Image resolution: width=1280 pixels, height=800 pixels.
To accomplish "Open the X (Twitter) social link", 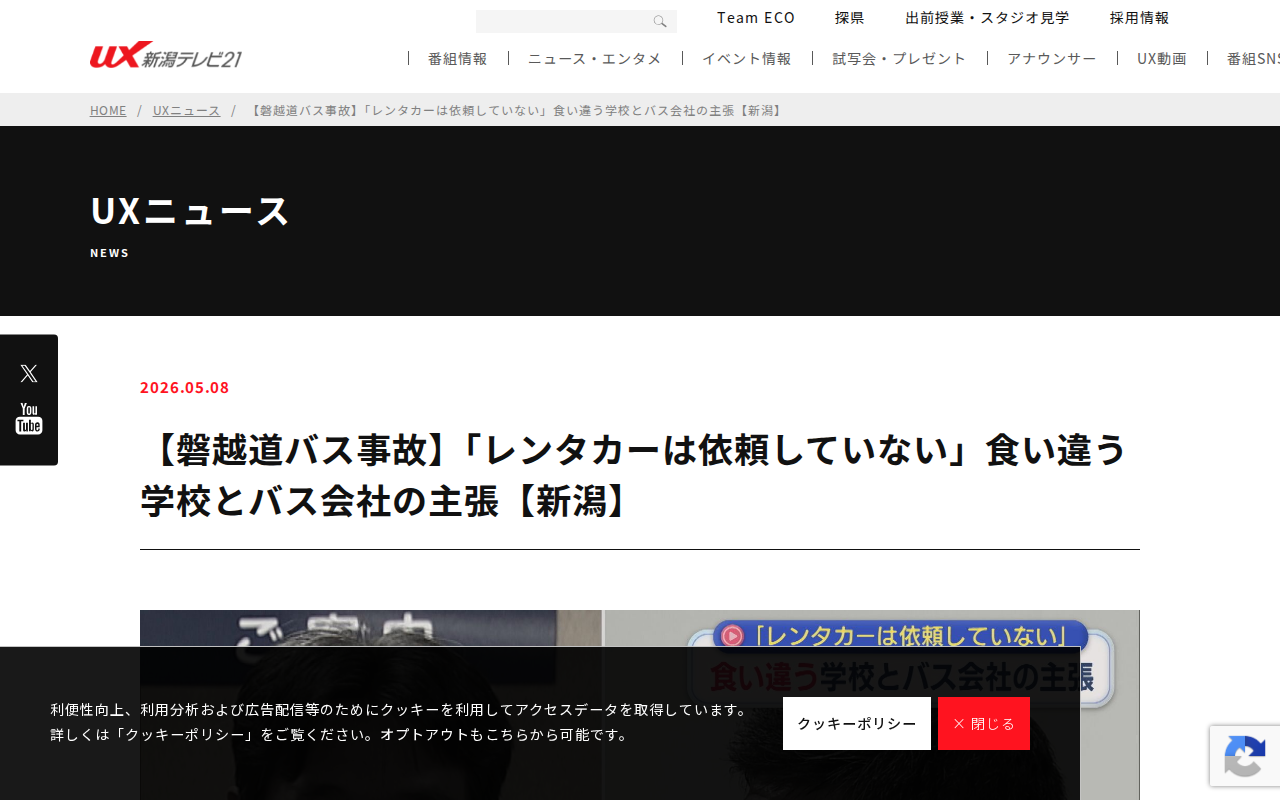I will (29, 374).
